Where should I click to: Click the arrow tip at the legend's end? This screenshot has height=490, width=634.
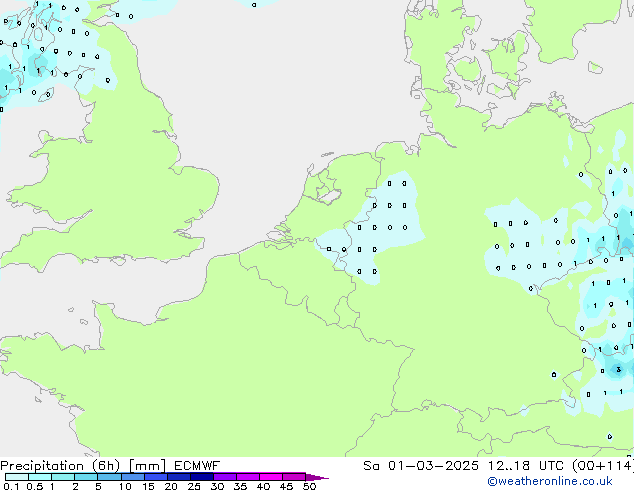point(324,477)
